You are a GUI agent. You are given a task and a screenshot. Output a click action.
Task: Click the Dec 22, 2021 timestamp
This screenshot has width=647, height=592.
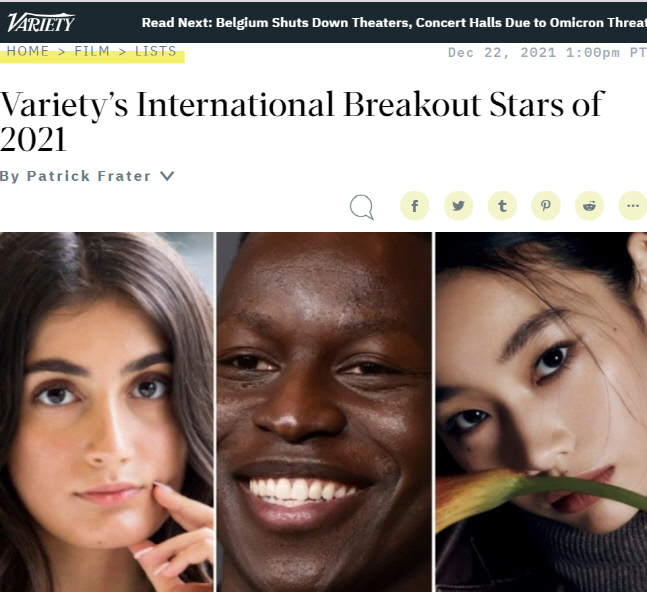547,53
